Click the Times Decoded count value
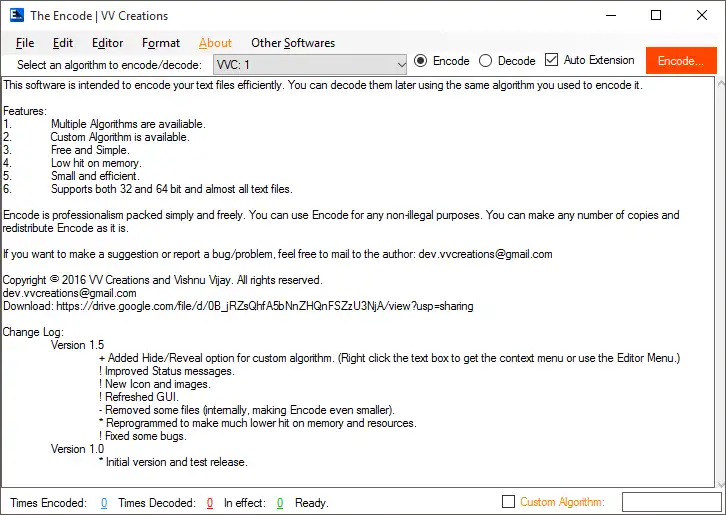Image resolution: width=726 pixels, height=515 pixels. click(210, 503)
